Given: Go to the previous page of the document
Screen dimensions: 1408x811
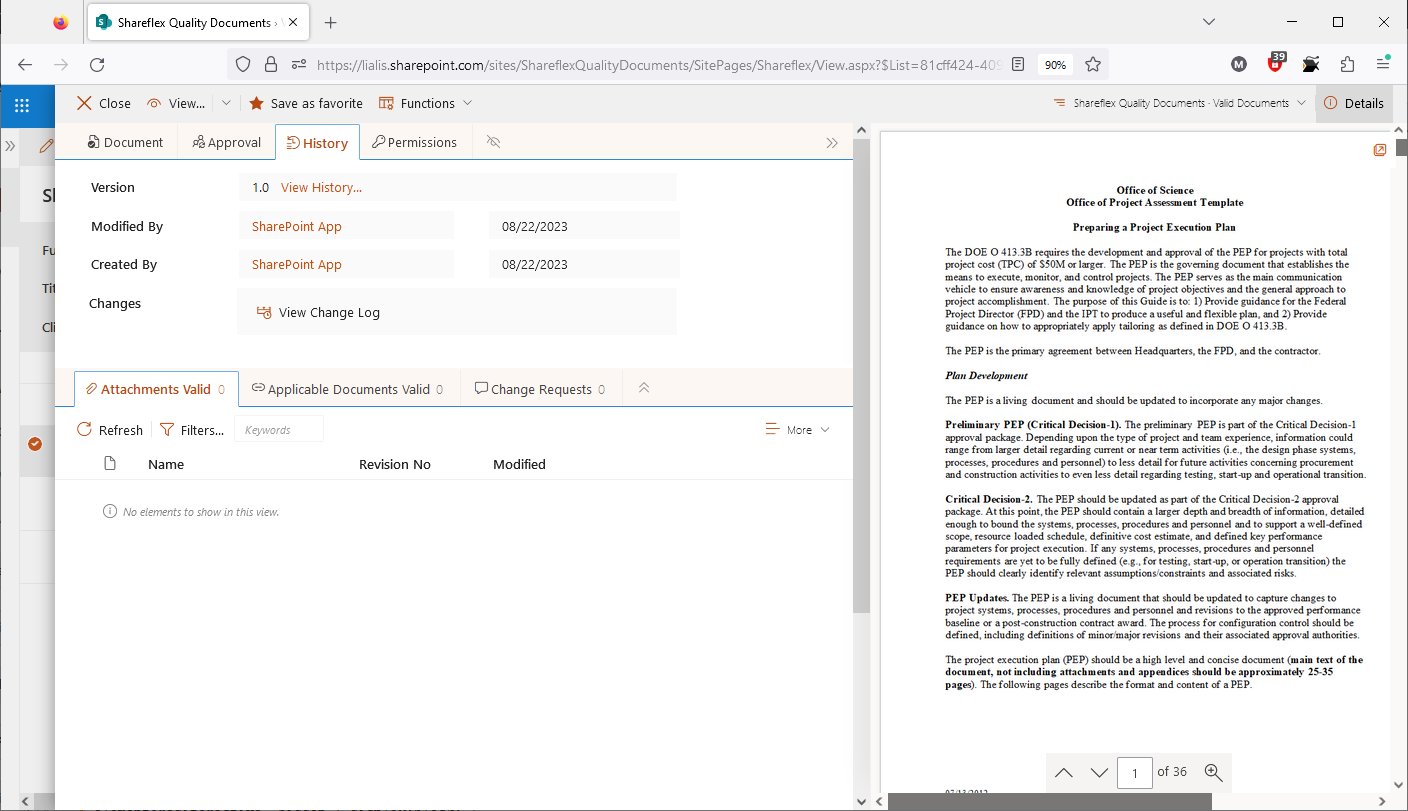Looking at the screenshot, I should pyautogui.click(x=1064, y=772).
